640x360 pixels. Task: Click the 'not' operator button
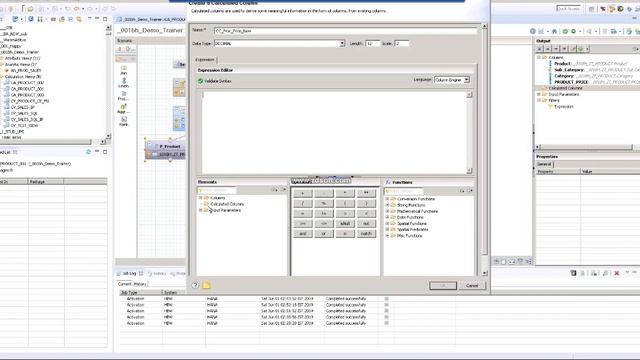point(366,224)
